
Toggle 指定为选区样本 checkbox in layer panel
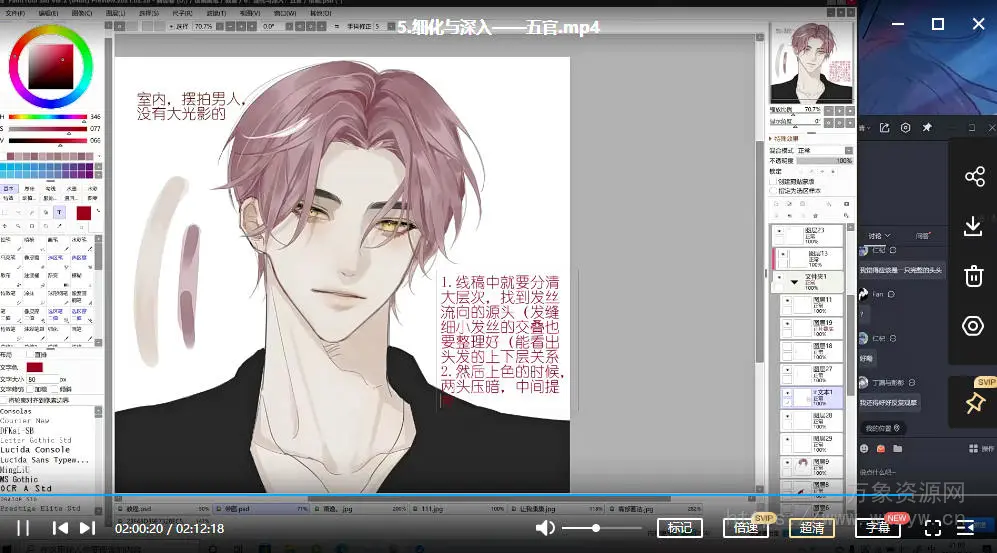[x=773, y=190]
